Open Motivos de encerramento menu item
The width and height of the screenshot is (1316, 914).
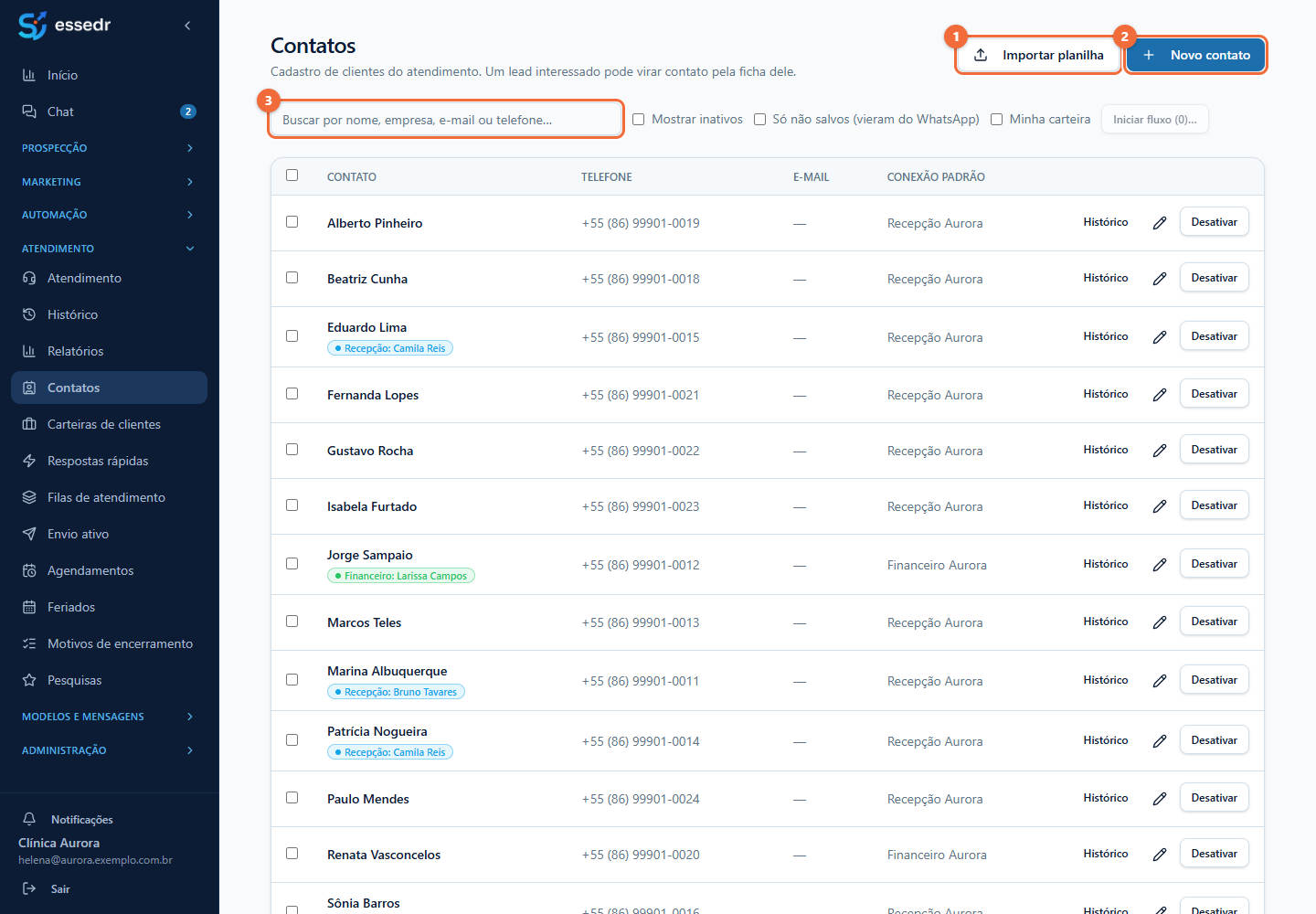109,643
